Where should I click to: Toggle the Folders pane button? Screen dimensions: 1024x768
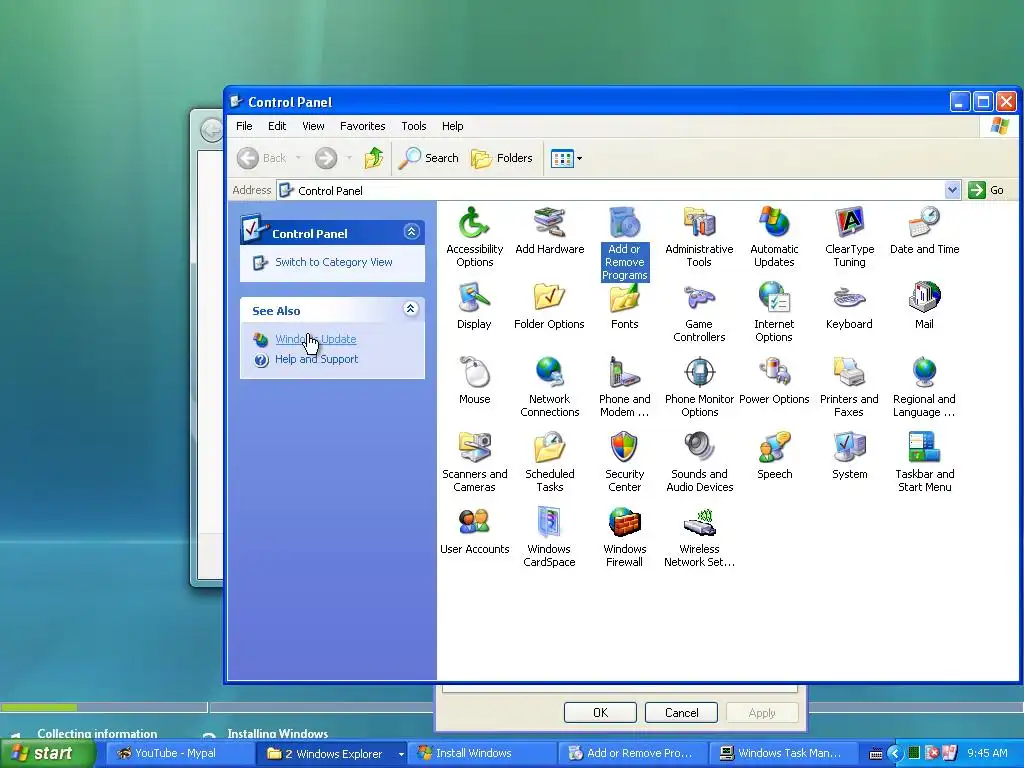pos(502,158)
